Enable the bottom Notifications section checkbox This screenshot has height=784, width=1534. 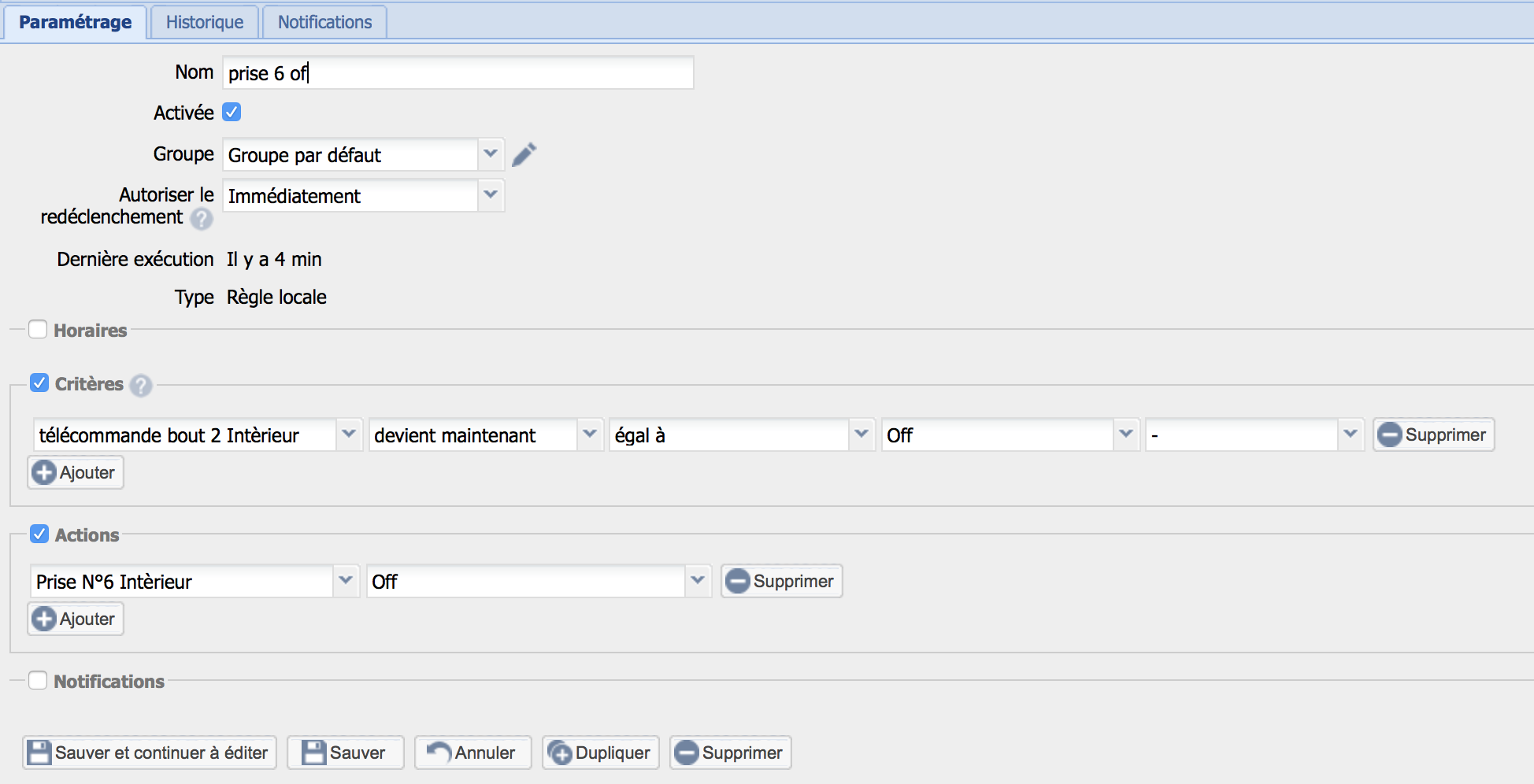[38, 681]
